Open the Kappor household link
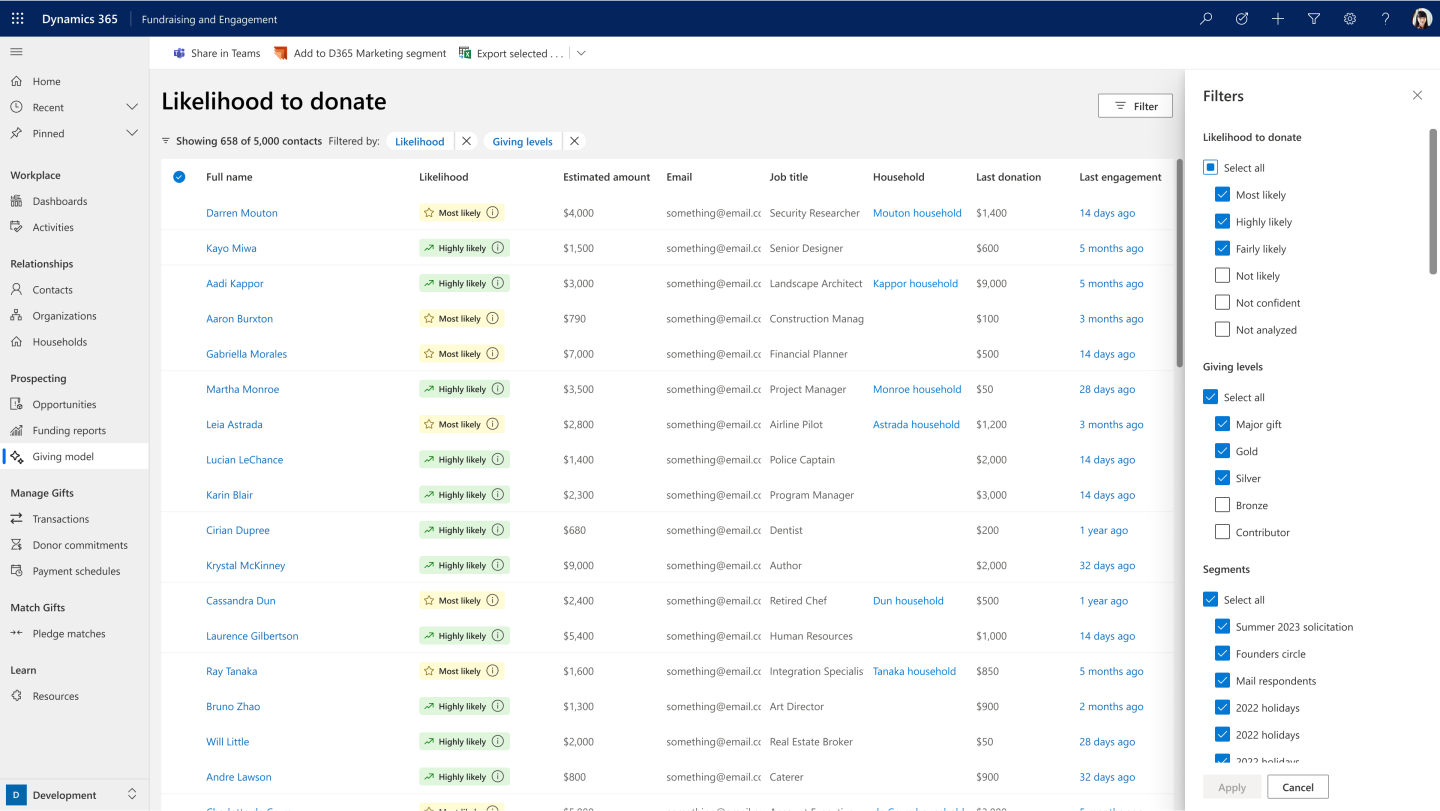1440x811 pixels. 915,284
